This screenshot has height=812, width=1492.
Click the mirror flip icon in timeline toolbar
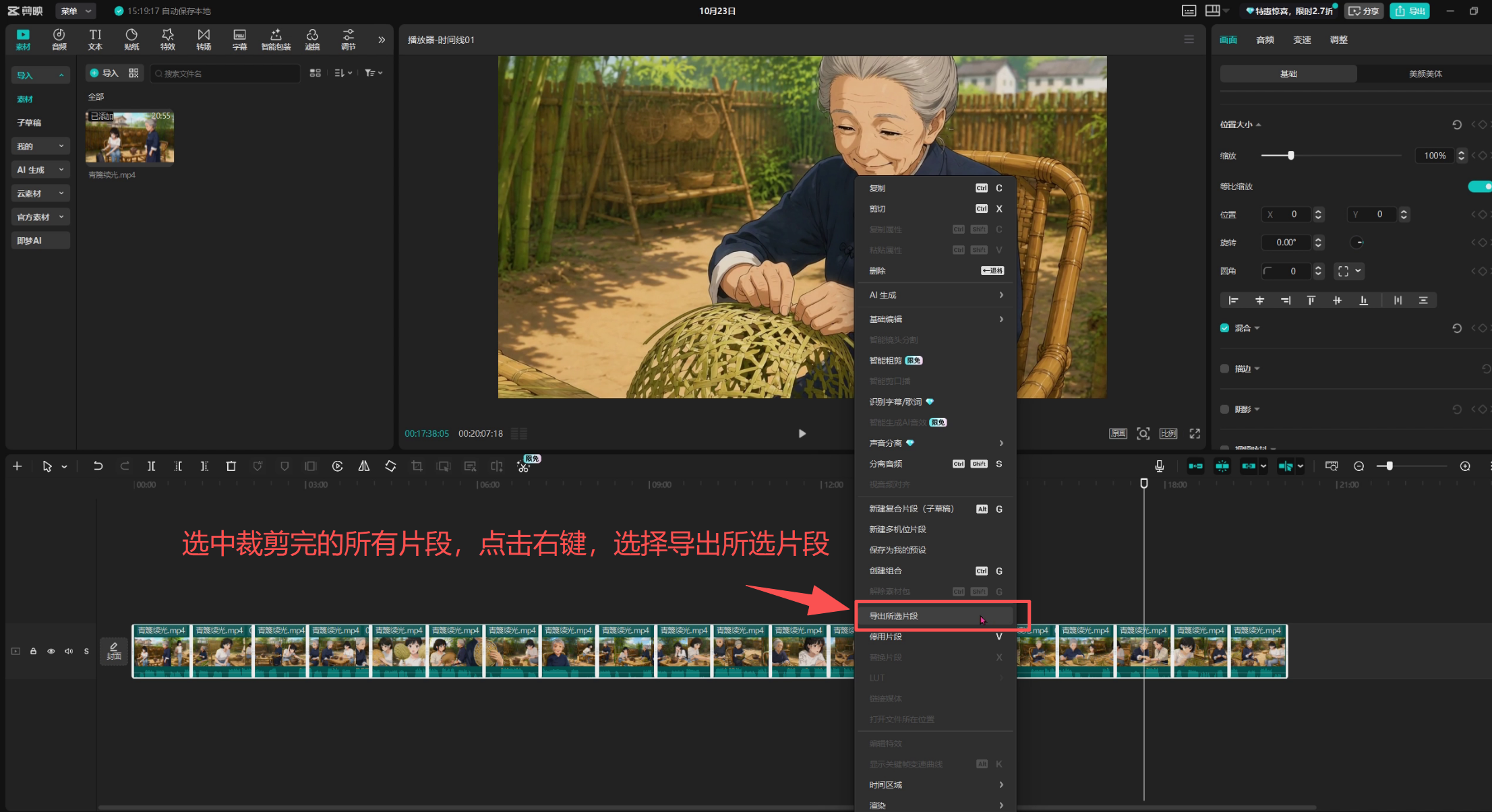coord(363,466)
